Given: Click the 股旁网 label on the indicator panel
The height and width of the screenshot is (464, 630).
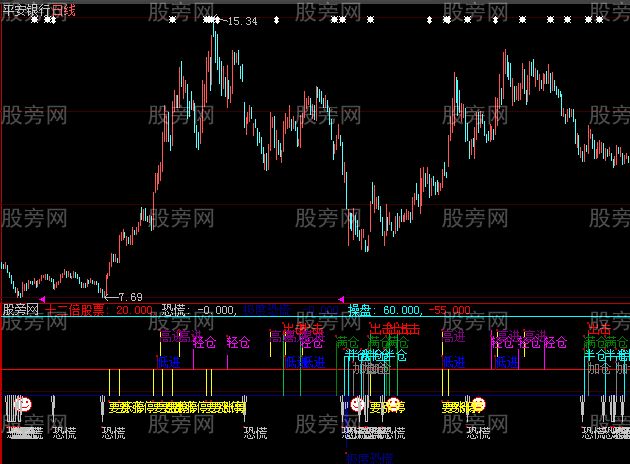Looking at the screenshot, I should tap(20, 310).
